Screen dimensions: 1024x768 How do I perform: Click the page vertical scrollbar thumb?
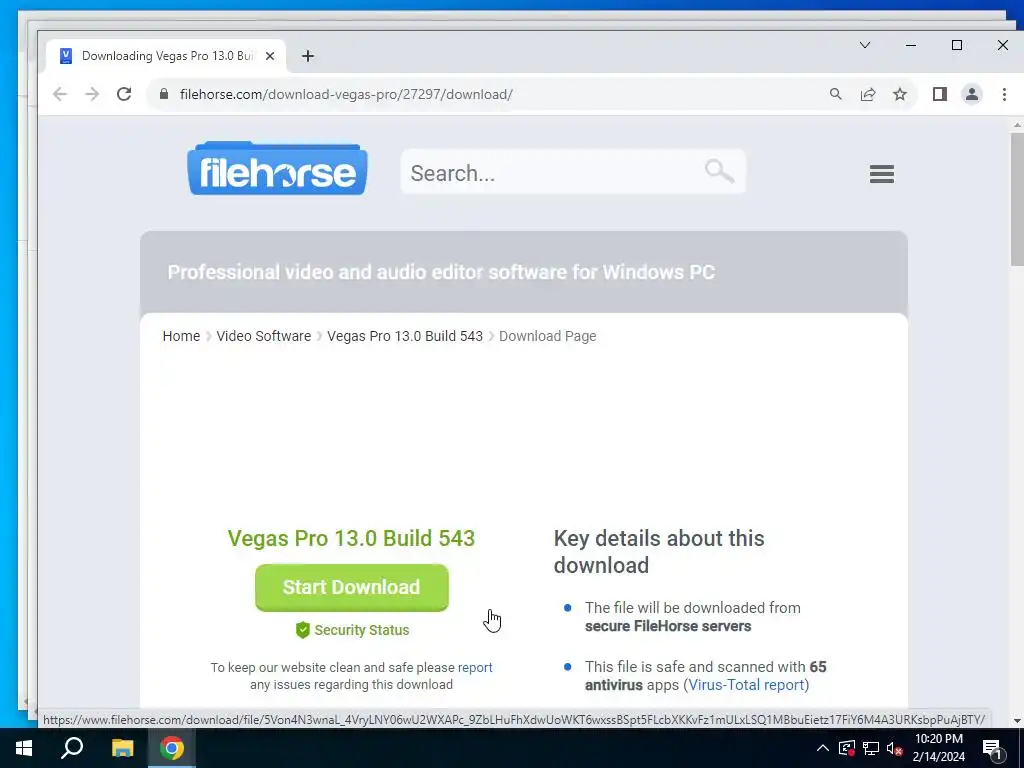coord(1017,199)
